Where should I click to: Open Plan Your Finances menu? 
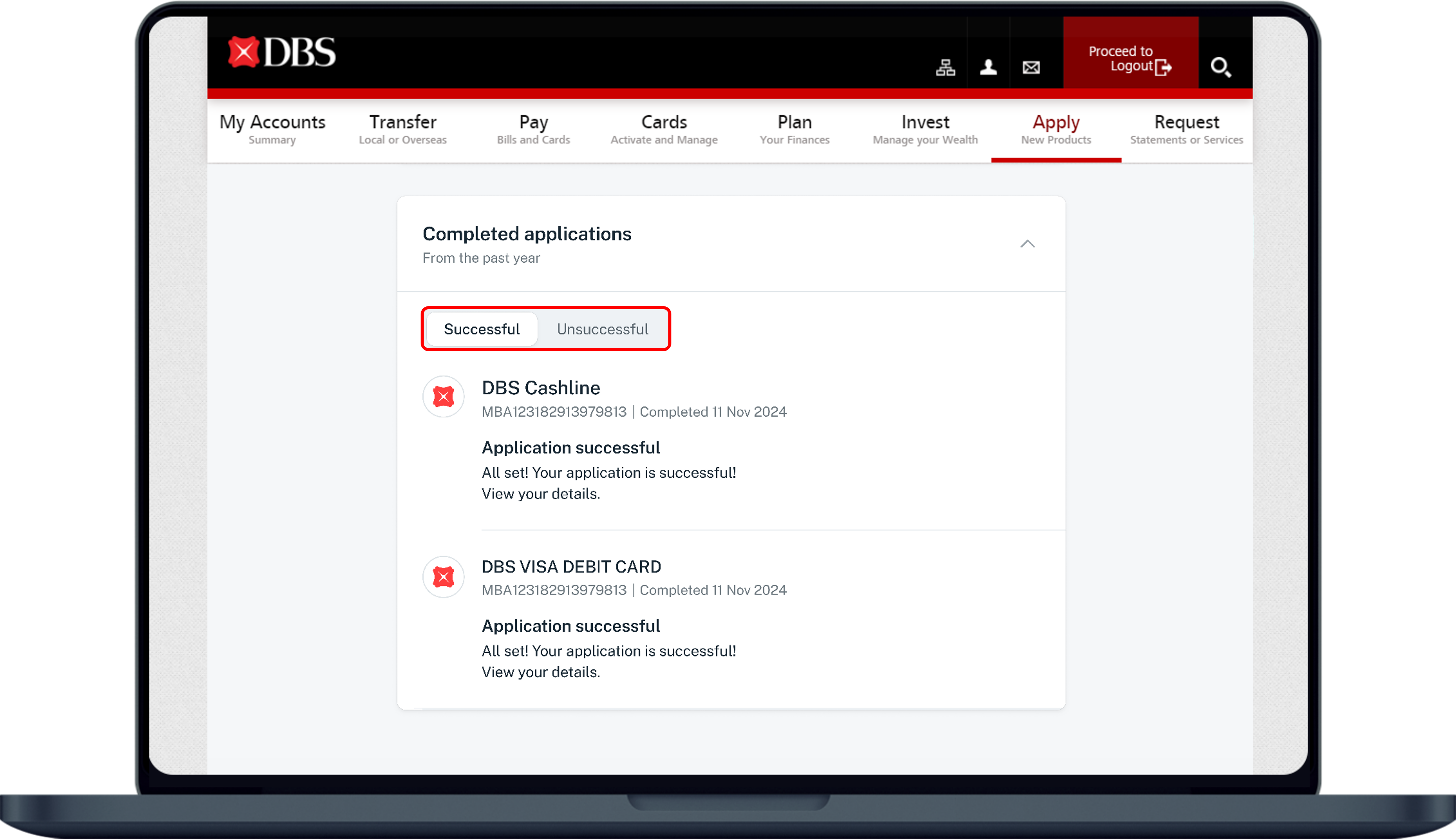[794, 129]
